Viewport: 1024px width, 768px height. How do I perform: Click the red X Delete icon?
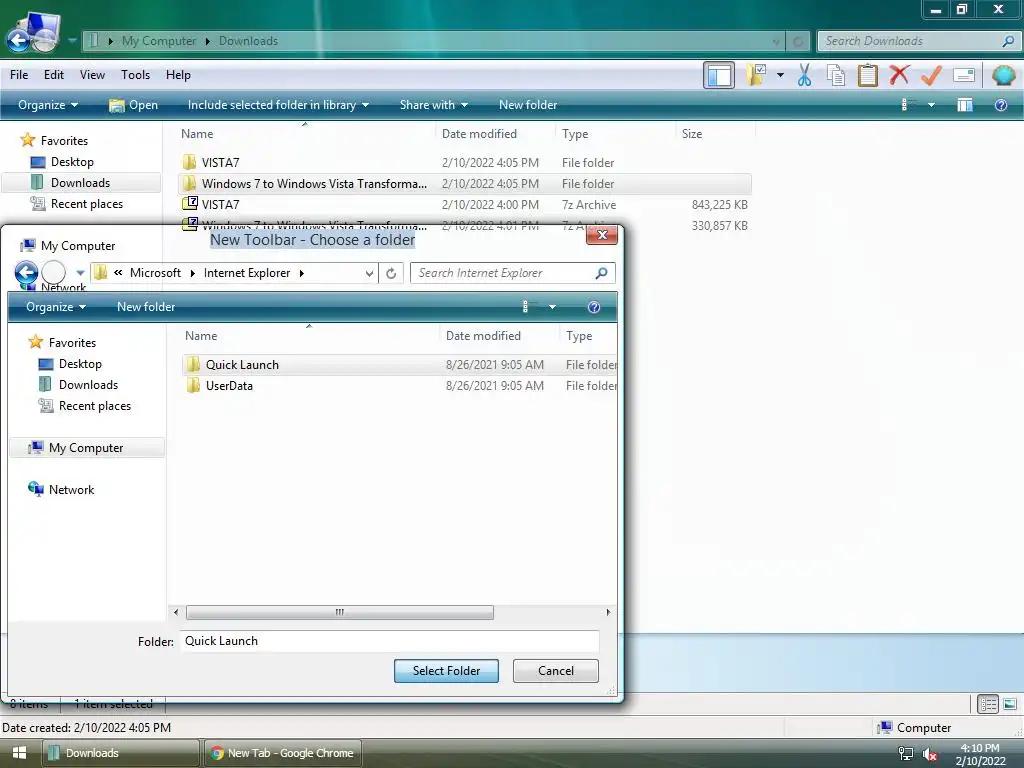[x=899, y=74]
